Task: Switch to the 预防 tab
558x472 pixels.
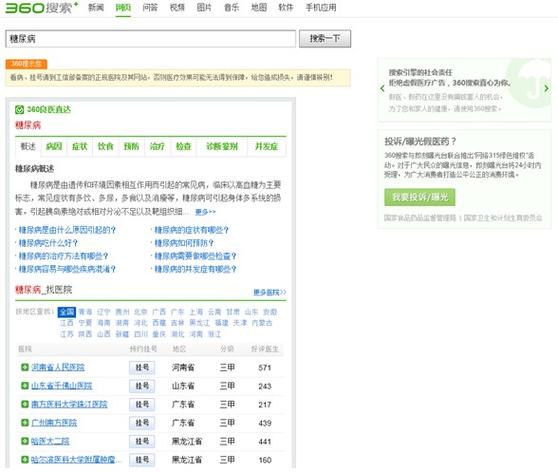Action: (131, 147)
